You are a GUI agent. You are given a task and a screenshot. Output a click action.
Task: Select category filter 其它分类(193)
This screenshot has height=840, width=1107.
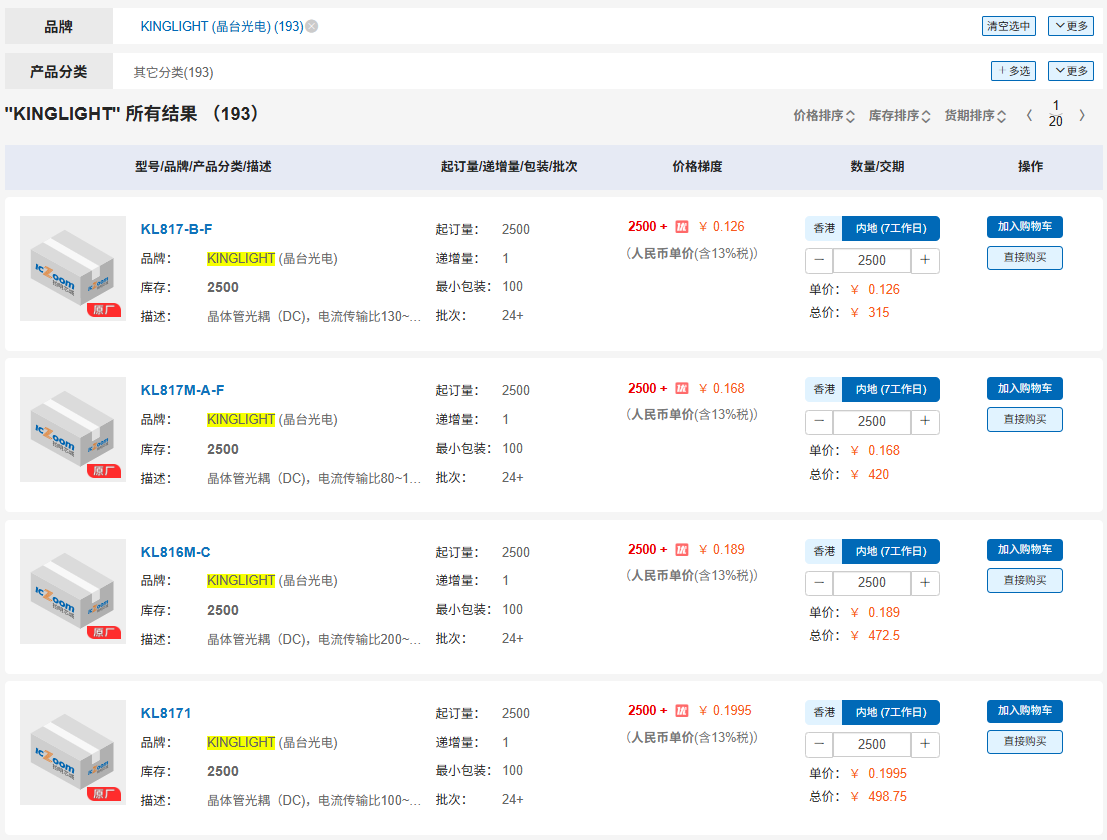point(173,72)
